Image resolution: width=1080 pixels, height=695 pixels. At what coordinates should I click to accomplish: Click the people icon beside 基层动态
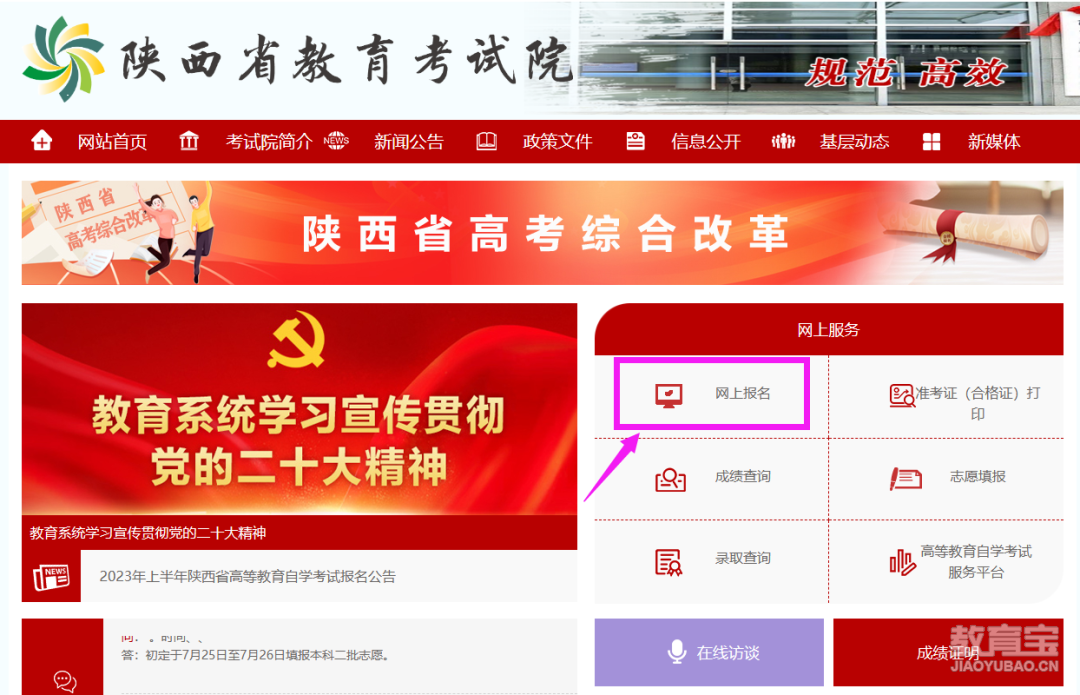(x=783, y=141)
